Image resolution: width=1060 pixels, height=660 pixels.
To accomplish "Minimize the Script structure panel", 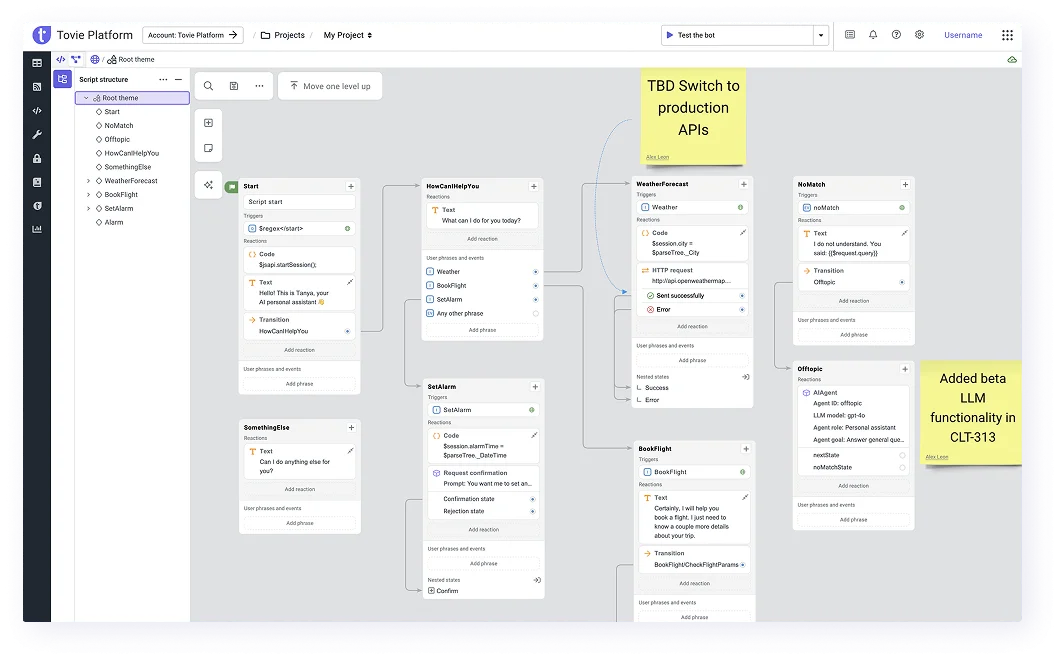I will point(178,80).
